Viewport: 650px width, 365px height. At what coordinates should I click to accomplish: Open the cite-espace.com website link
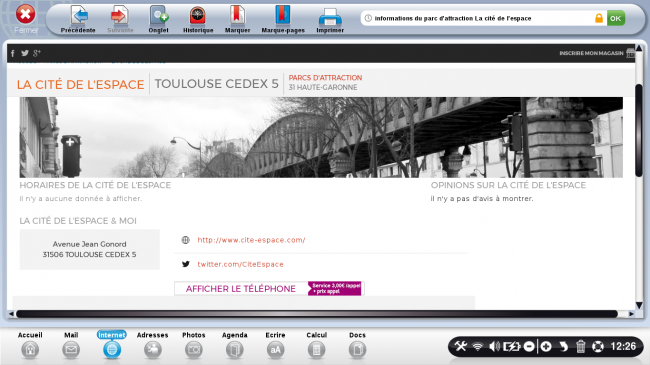251,240
